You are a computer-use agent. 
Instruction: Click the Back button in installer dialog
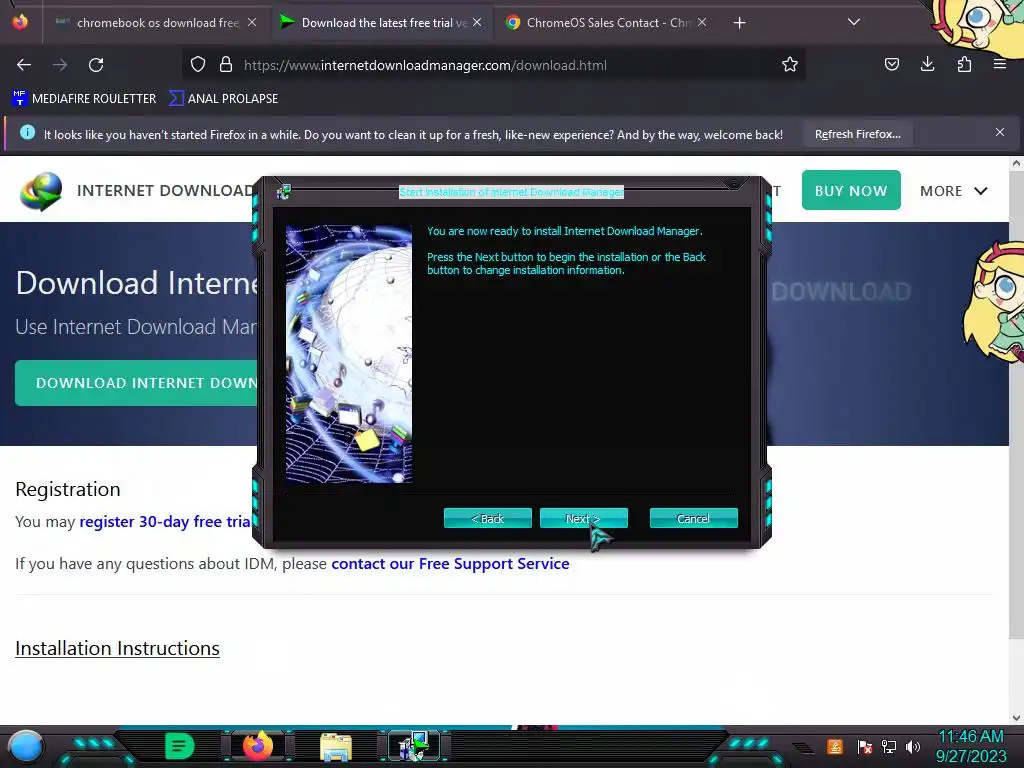(487, 519)
